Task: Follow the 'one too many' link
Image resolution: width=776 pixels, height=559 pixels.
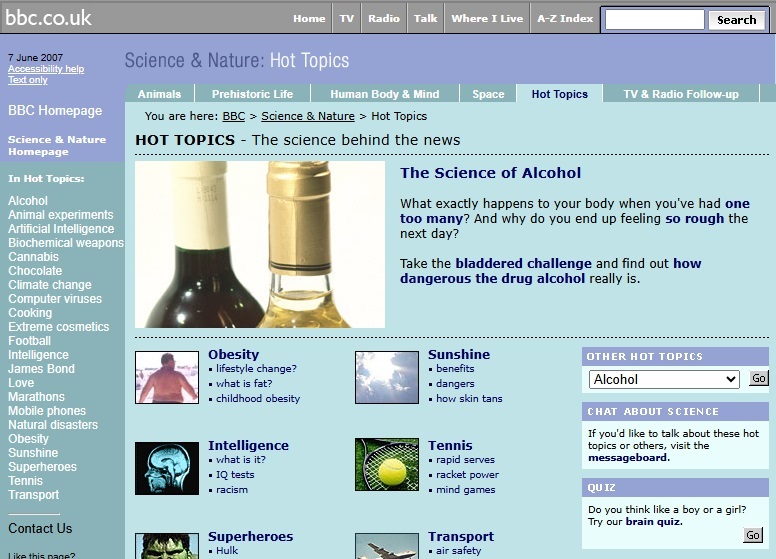Action: (x=574, y=211)
